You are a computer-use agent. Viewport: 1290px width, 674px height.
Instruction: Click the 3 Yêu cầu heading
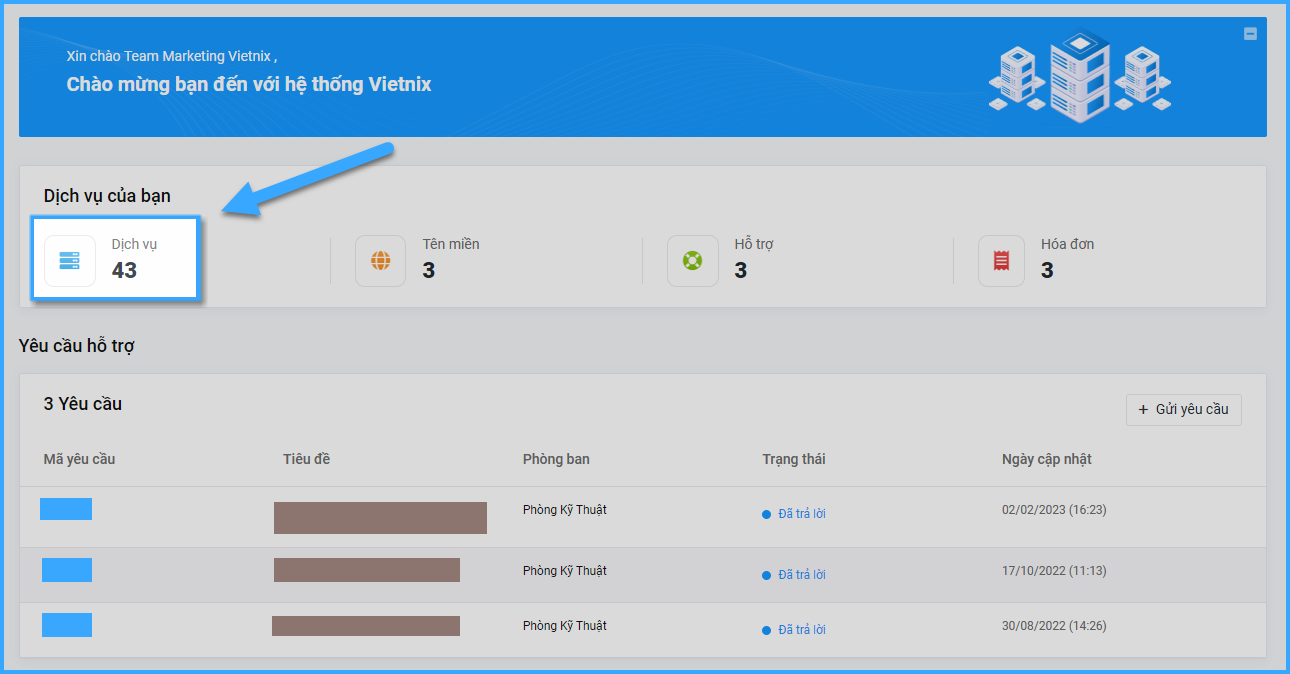coord(83,404)
